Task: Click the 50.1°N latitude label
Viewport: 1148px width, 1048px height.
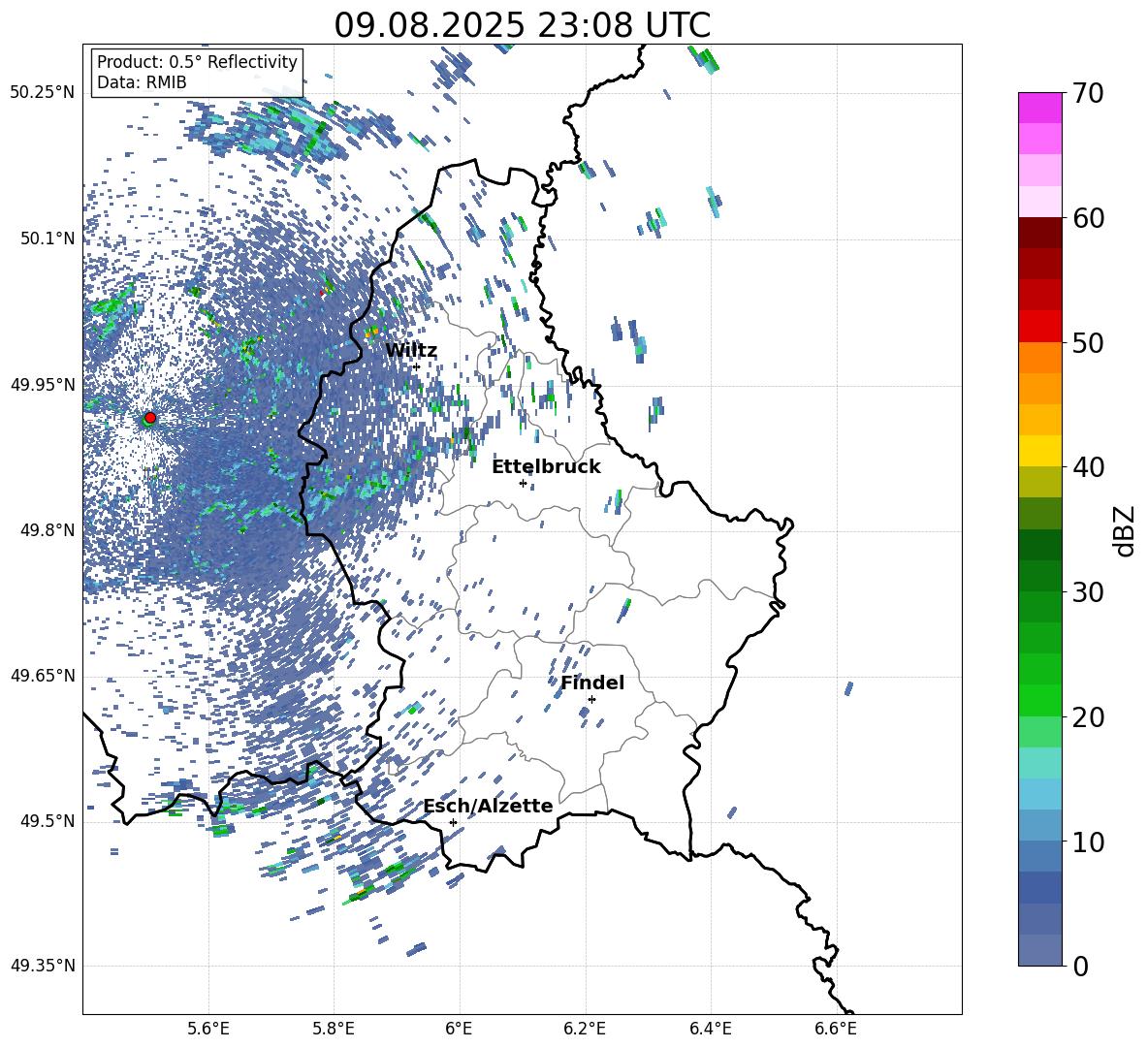Action: (48, 238)
